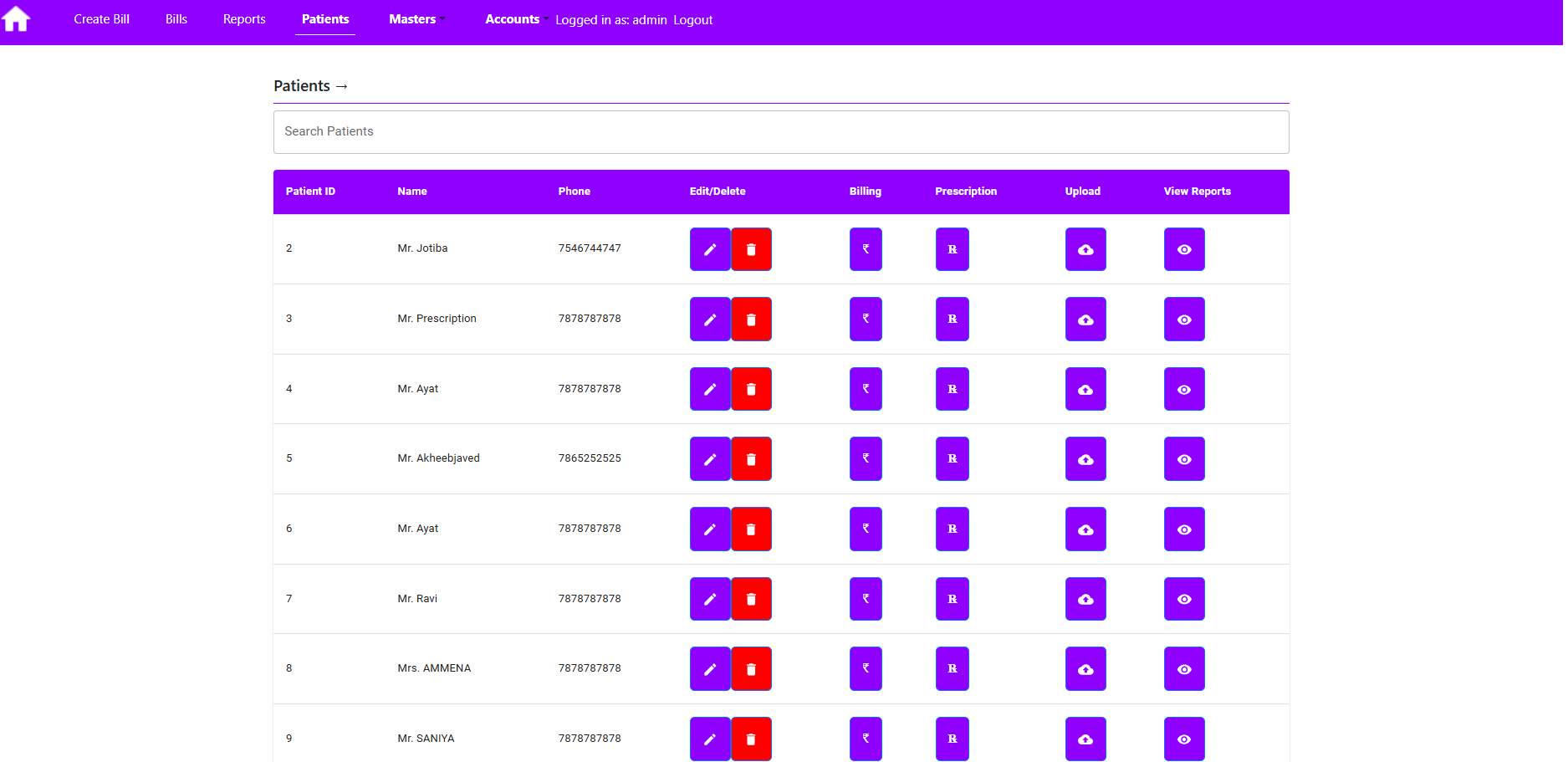Viewport: 1568px width, 762px height.
Task: Open billing for Mr. Jotiba
Action: (866, 249)
